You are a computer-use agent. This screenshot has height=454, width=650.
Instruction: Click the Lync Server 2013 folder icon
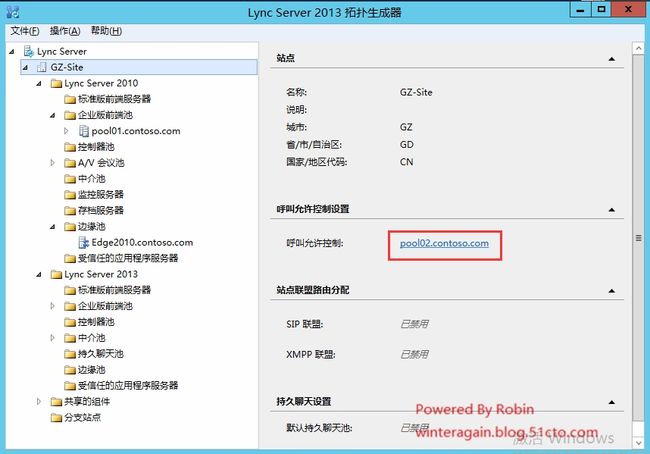pos(56,274)
